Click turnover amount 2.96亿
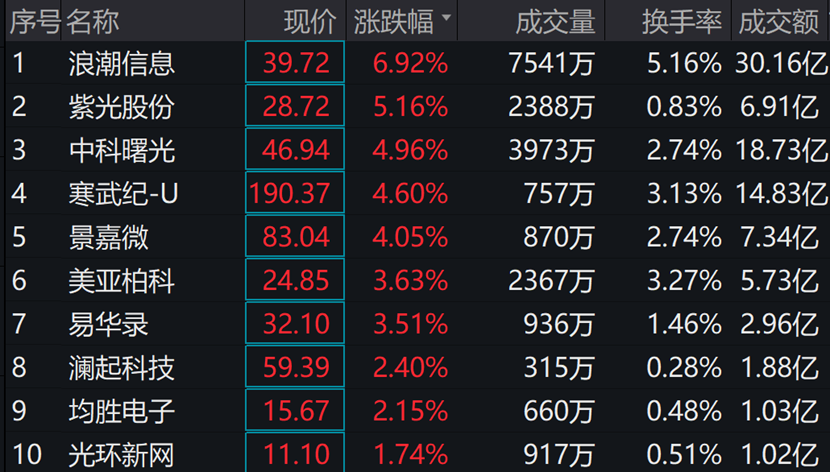The height and width of the screenshot is (472, 830). [779, 324]
